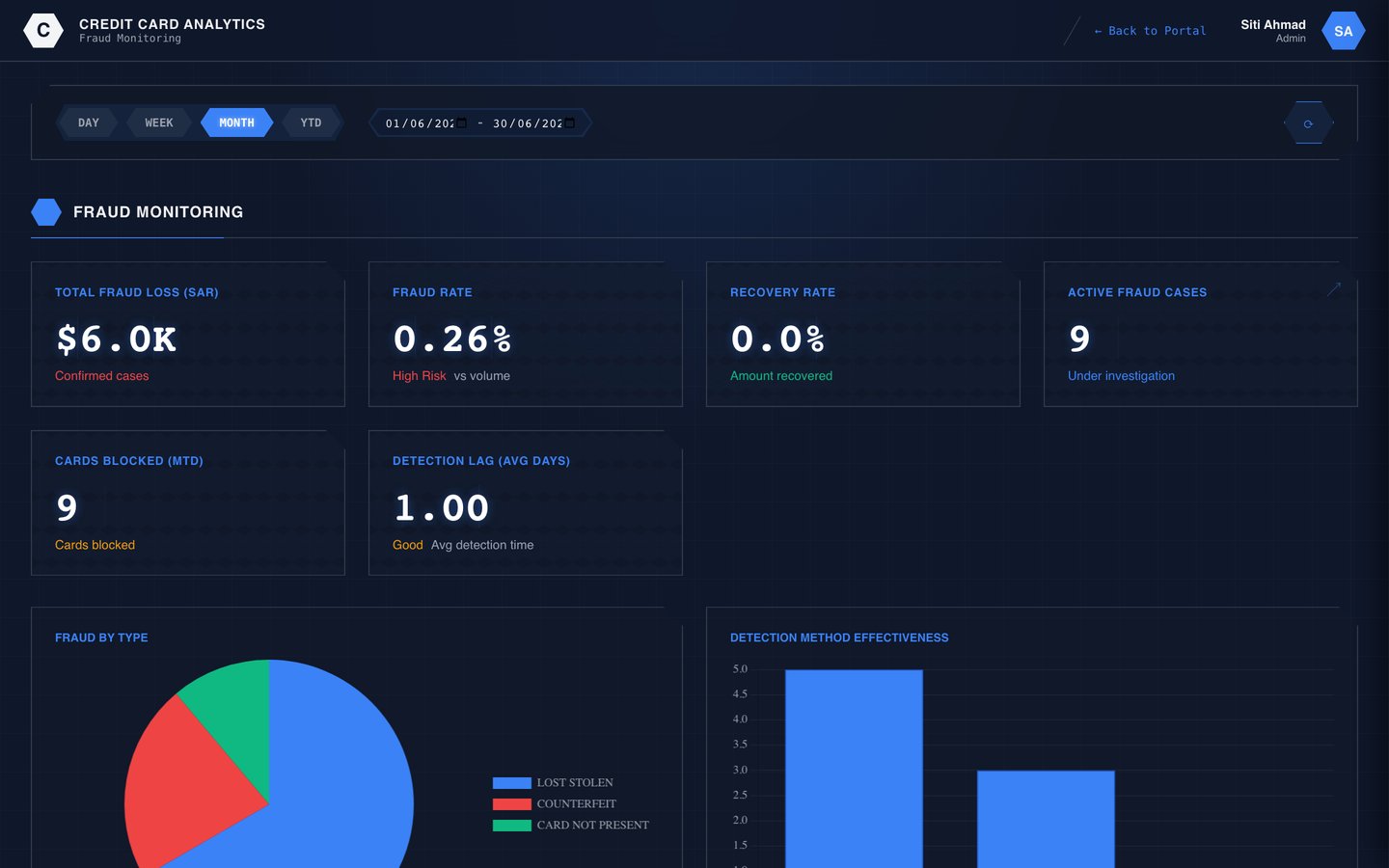The height and width of the screenshot is (868, 1389).
Task: Toggle the Counterfeit red legend swatch
Action: [511, 804]
